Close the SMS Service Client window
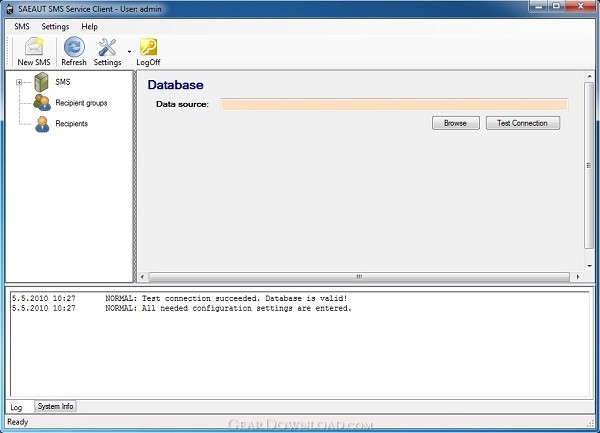This screenshot has width=600, height=433. 580,6
